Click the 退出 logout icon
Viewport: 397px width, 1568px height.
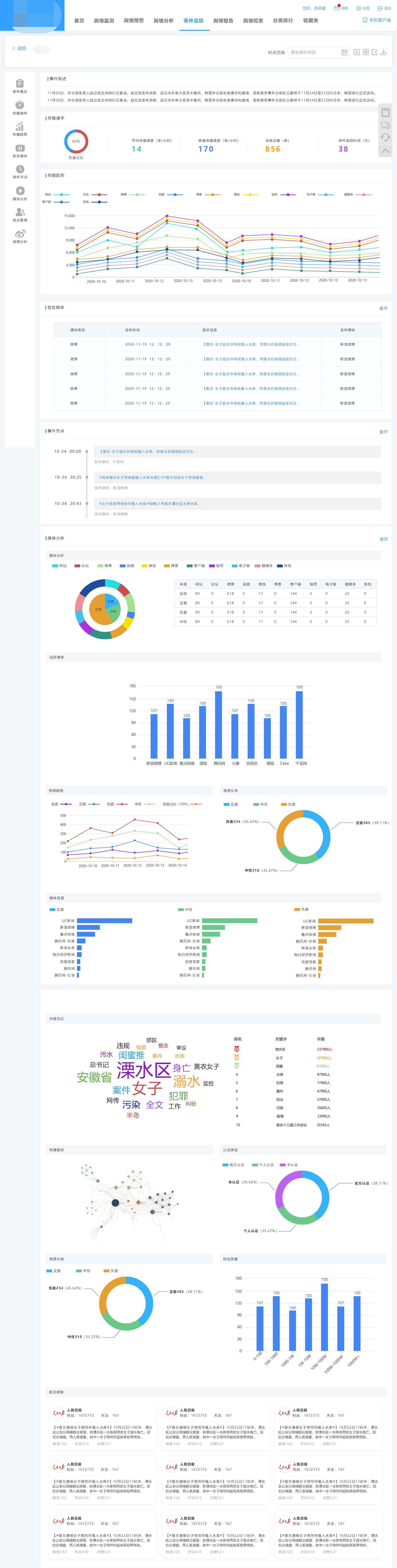[380, 8]
